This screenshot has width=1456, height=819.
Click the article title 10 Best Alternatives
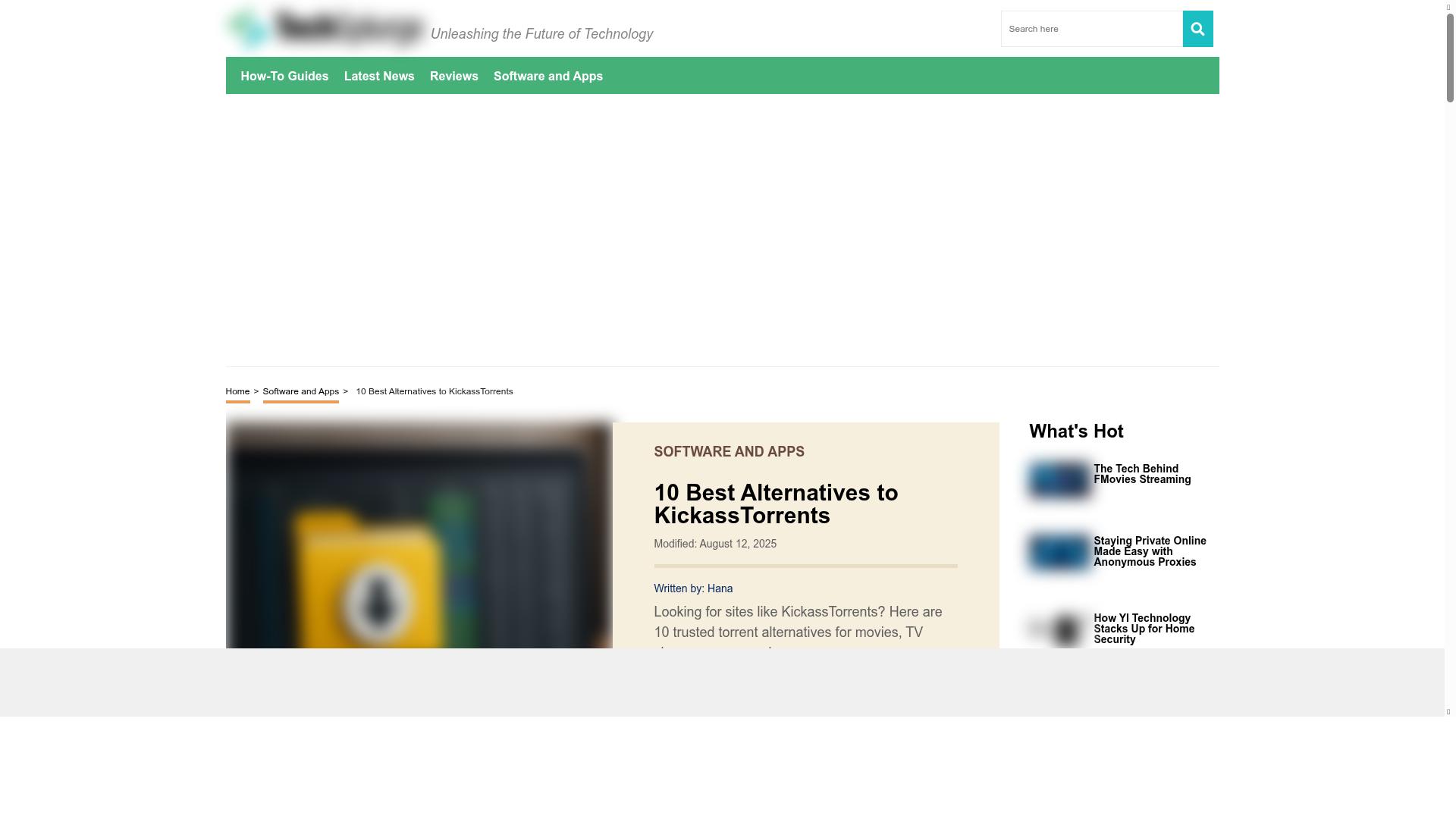coord(775,504)
